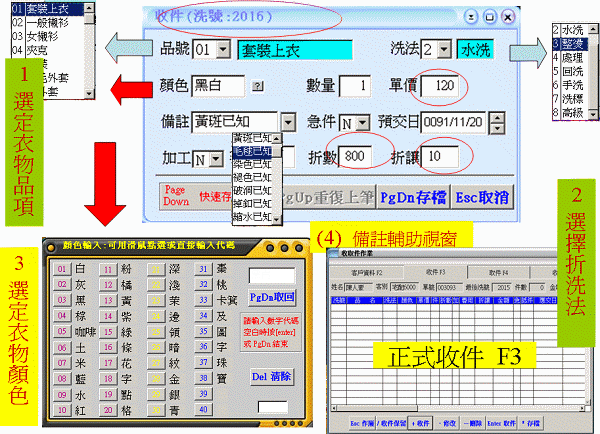The width and height of the screenshot is (600, 434).
Task: Pick the 03 button for 黑 color
Action: [x=61, y=299]
